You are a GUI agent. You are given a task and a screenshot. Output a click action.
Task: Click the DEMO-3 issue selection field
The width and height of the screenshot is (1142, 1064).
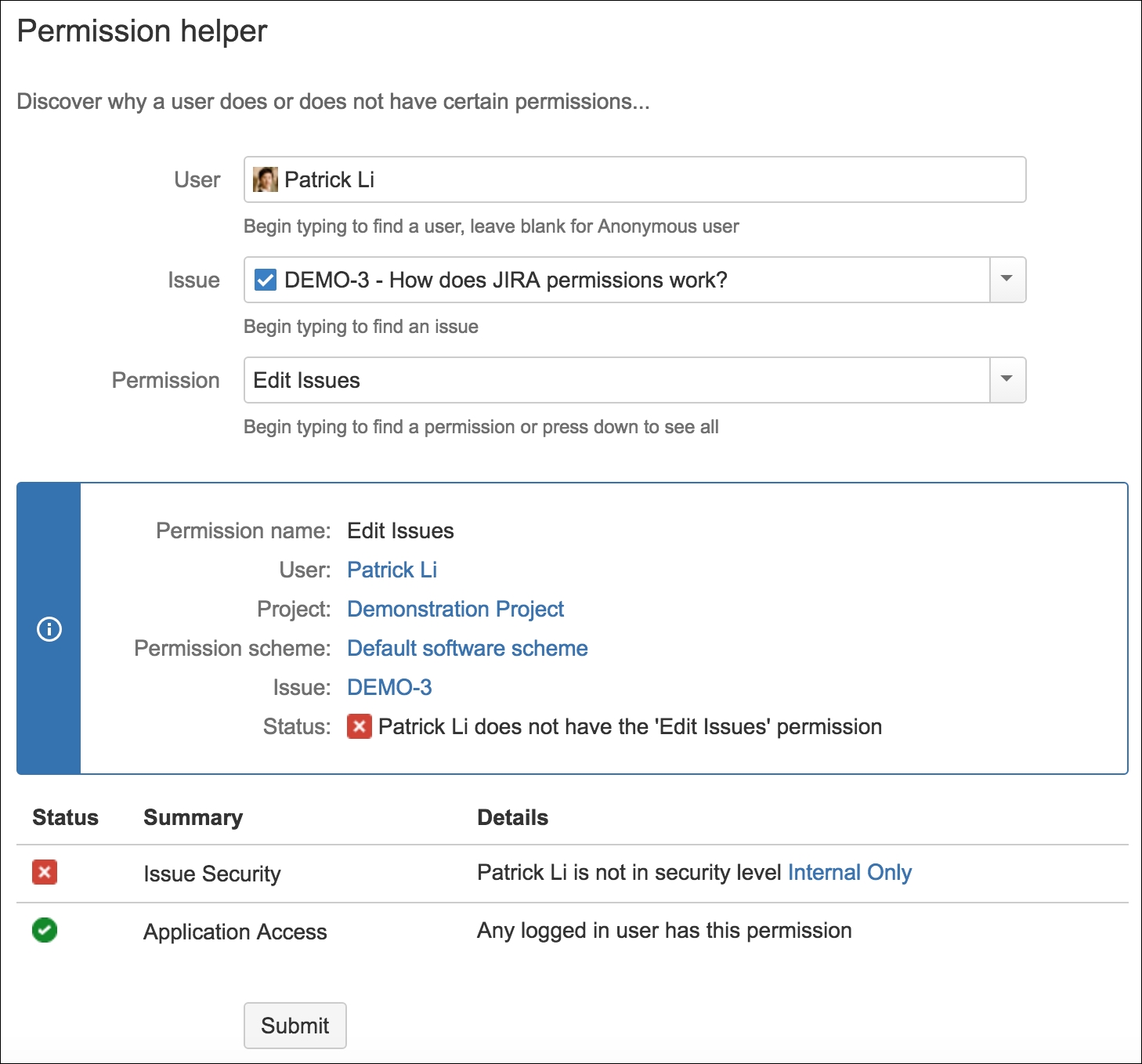pos(617,280)
